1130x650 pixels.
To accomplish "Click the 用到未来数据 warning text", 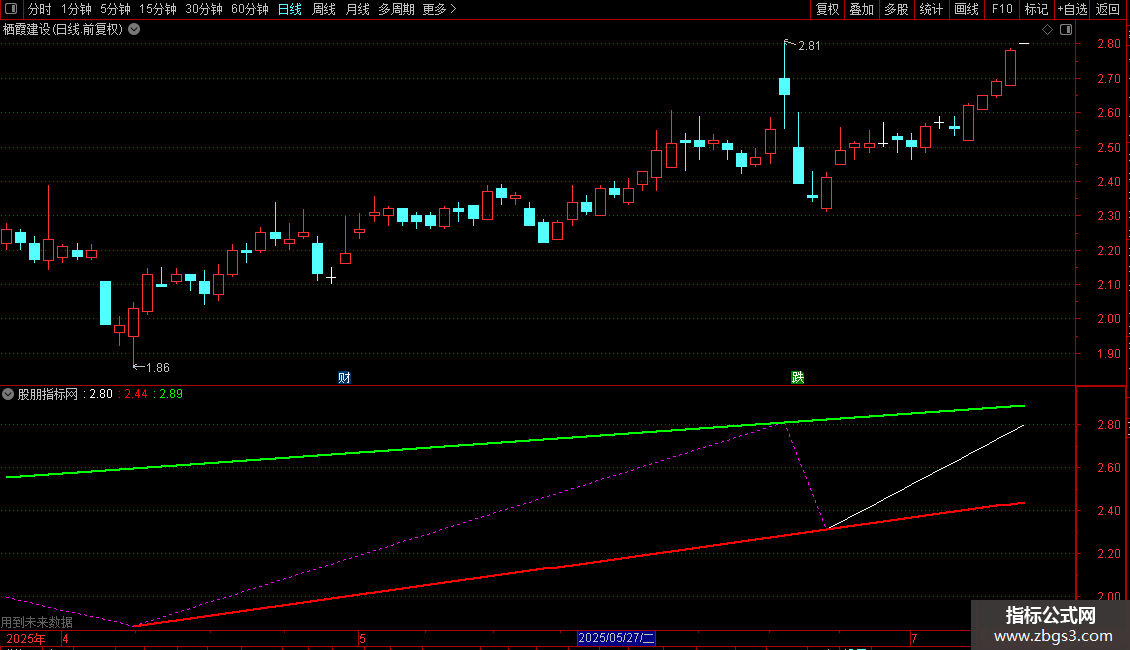I will (x=37, y=622).
